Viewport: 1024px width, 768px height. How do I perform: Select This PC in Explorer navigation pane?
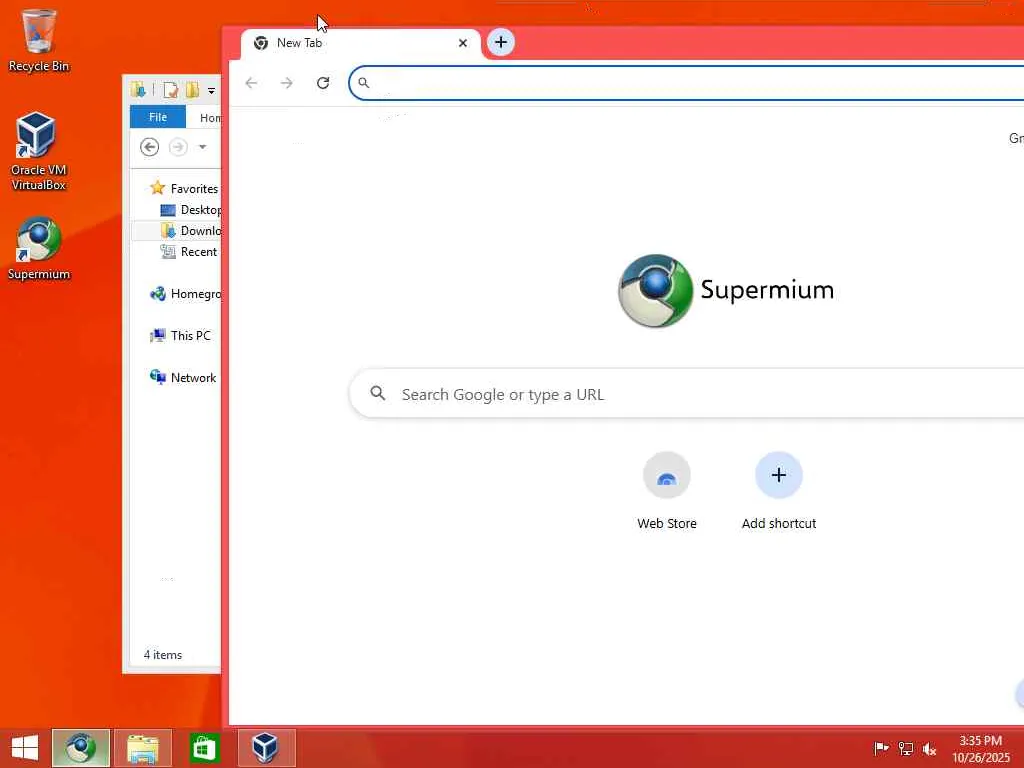180,336
